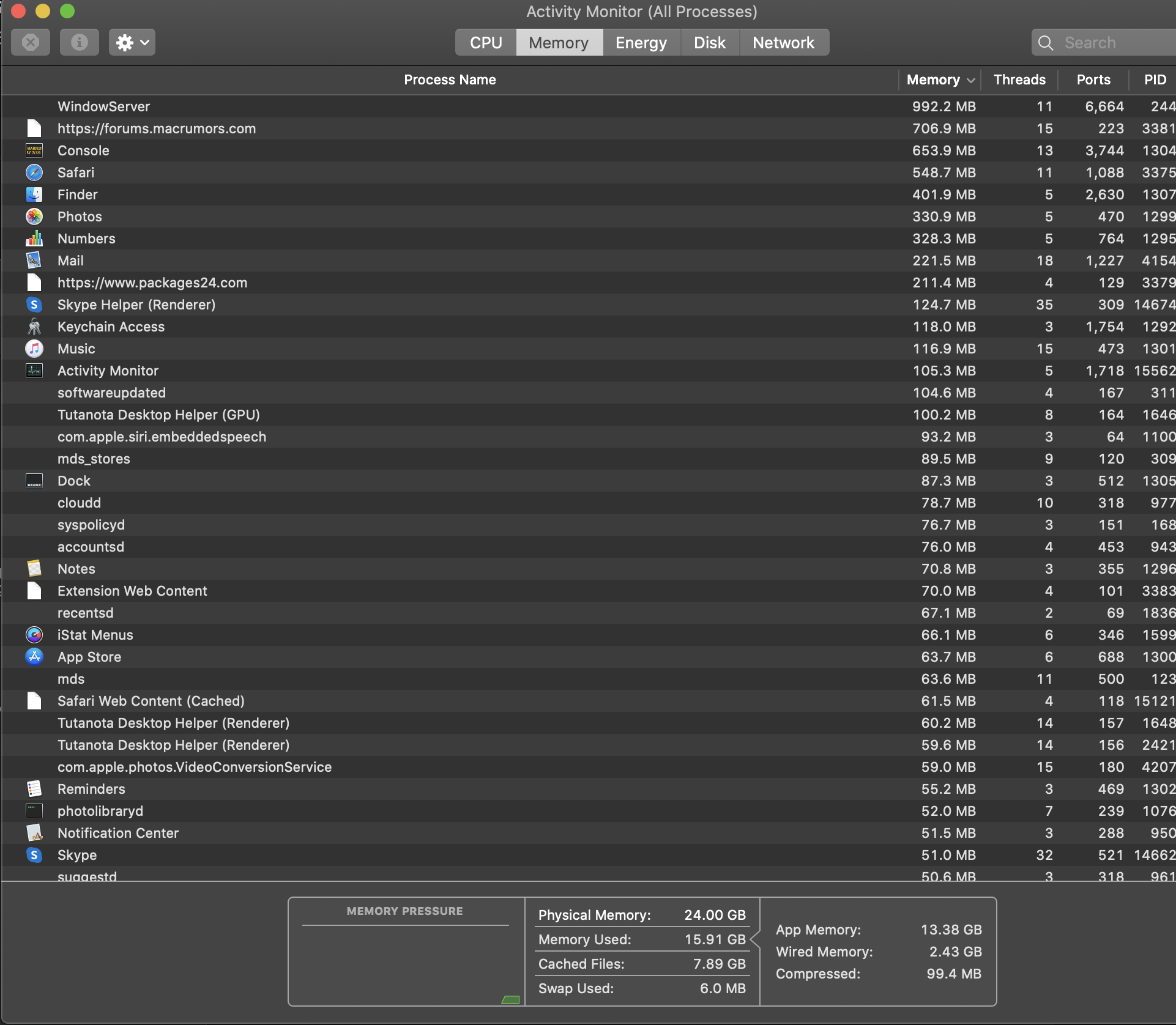This screenshot has width=1176, height=1025.
Task: Click the Music app icon
Action: tap(34, 349)
